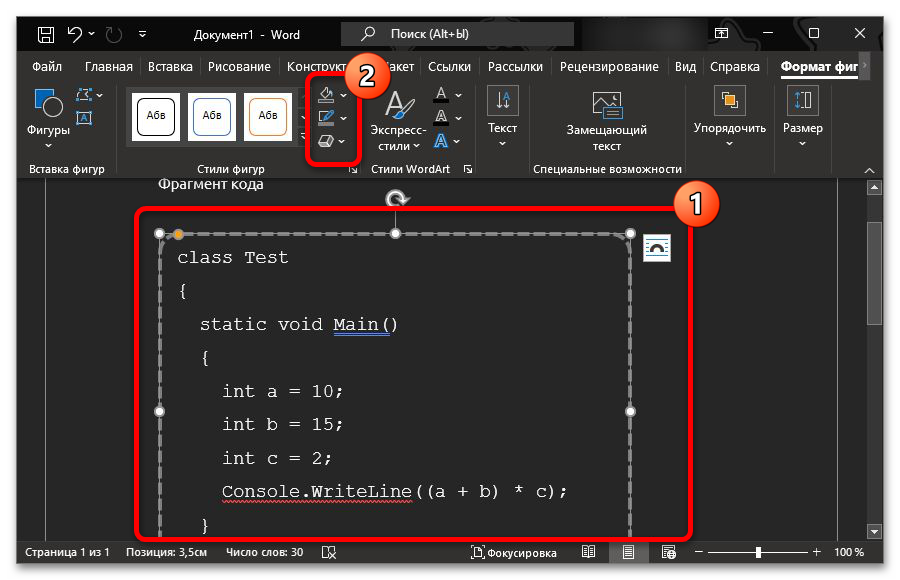The image size is (900, 580).
Task: Click the Save icon in title bar
Action: (x=46, y=34)
